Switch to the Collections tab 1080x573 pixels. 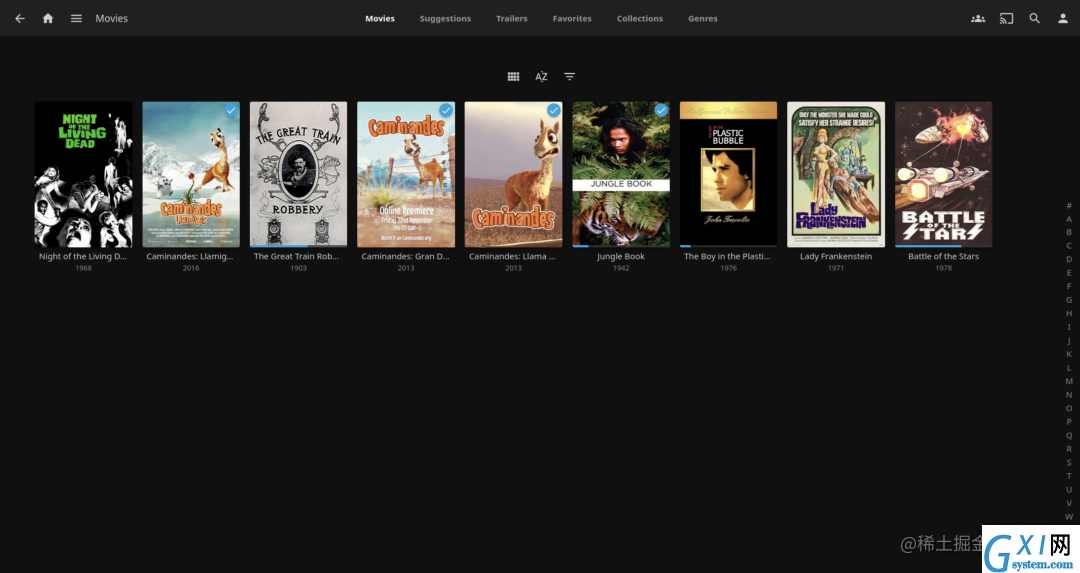pyautogui.click(x=640, y=19)
